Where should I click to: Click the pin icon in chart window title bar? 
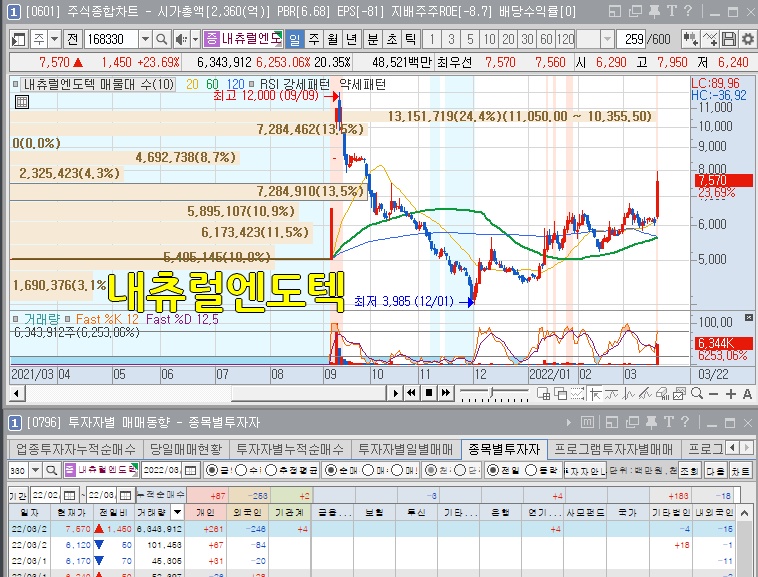pos(655,11)
